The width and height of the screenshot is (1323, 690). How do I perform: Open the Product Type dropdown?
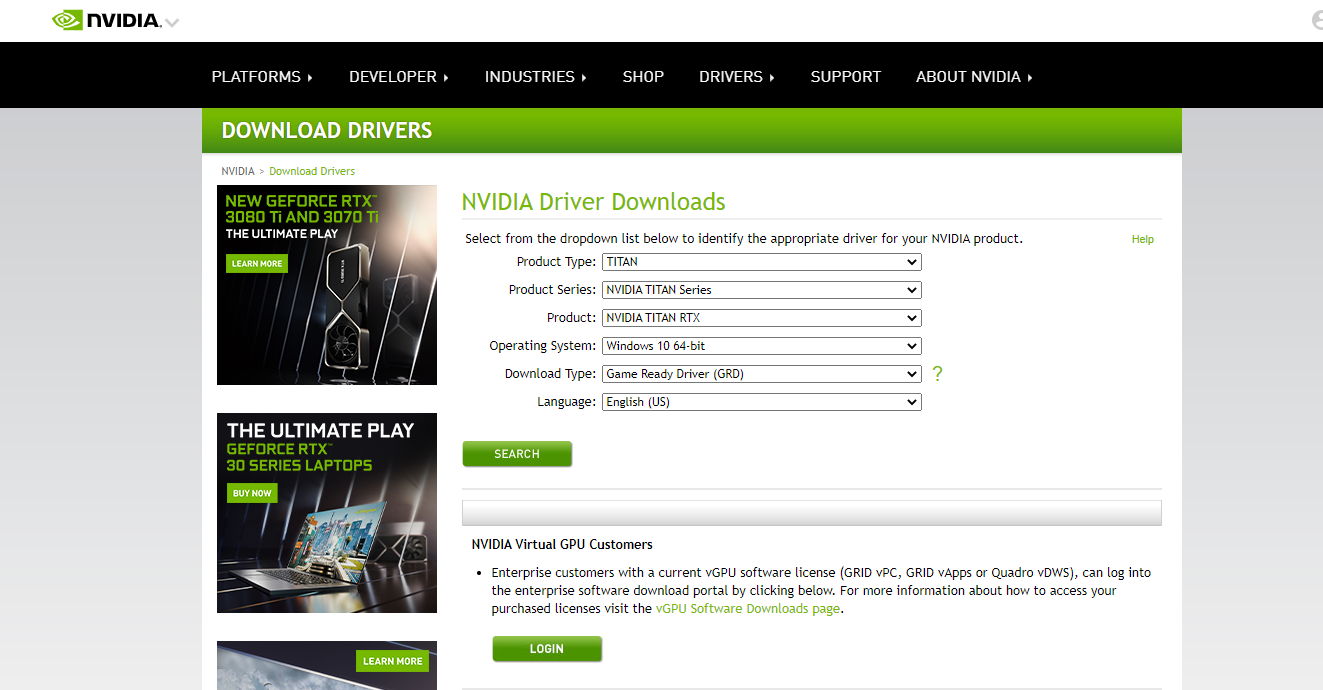click(761, 262)
